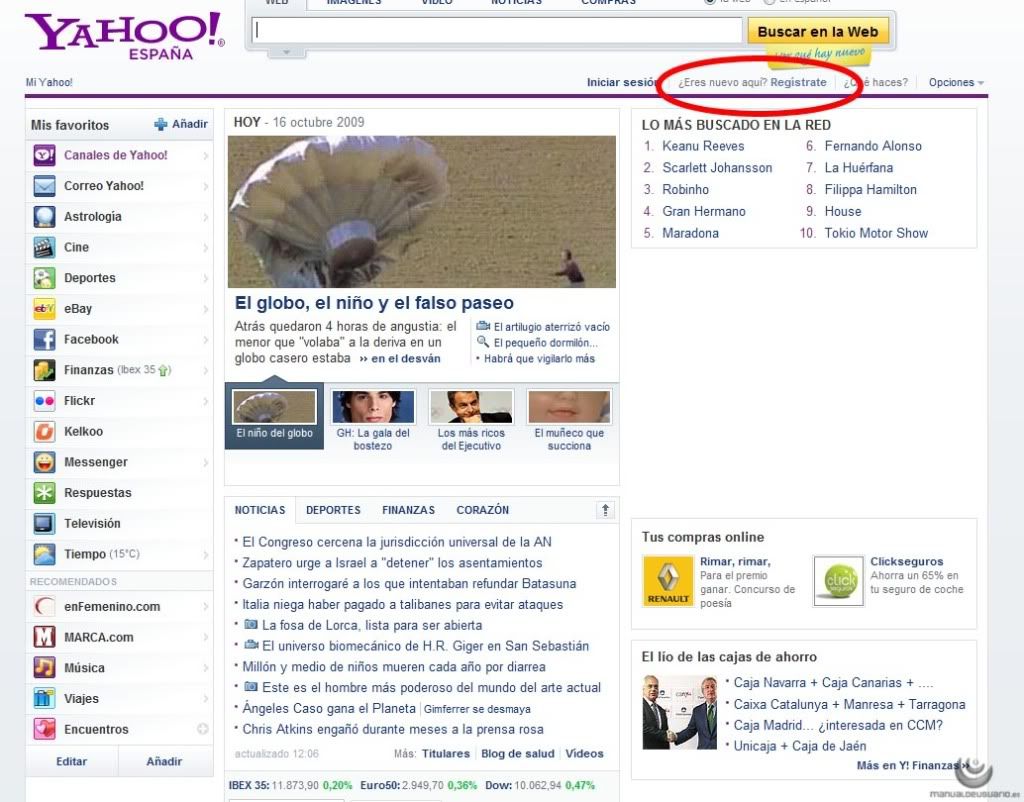1024x802 pixels.
Task: Click the Videos link under news
Action: [584, 754]
